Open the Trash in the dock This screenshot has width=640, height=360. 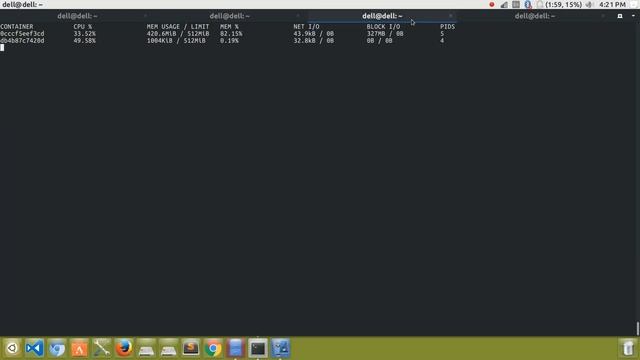coord(628,348)
